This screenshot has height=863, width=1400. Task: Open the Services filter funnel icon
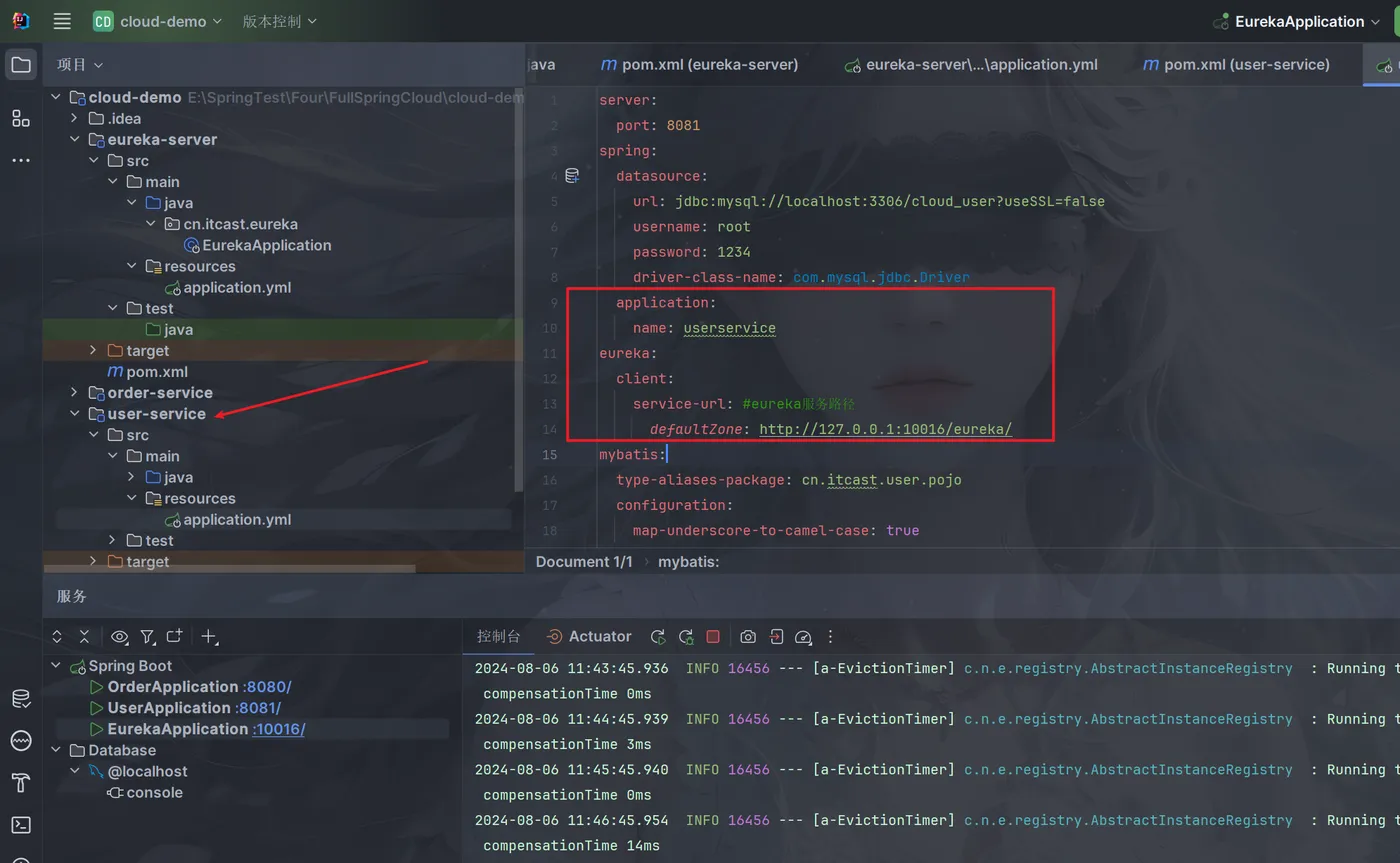coord(148,636)
